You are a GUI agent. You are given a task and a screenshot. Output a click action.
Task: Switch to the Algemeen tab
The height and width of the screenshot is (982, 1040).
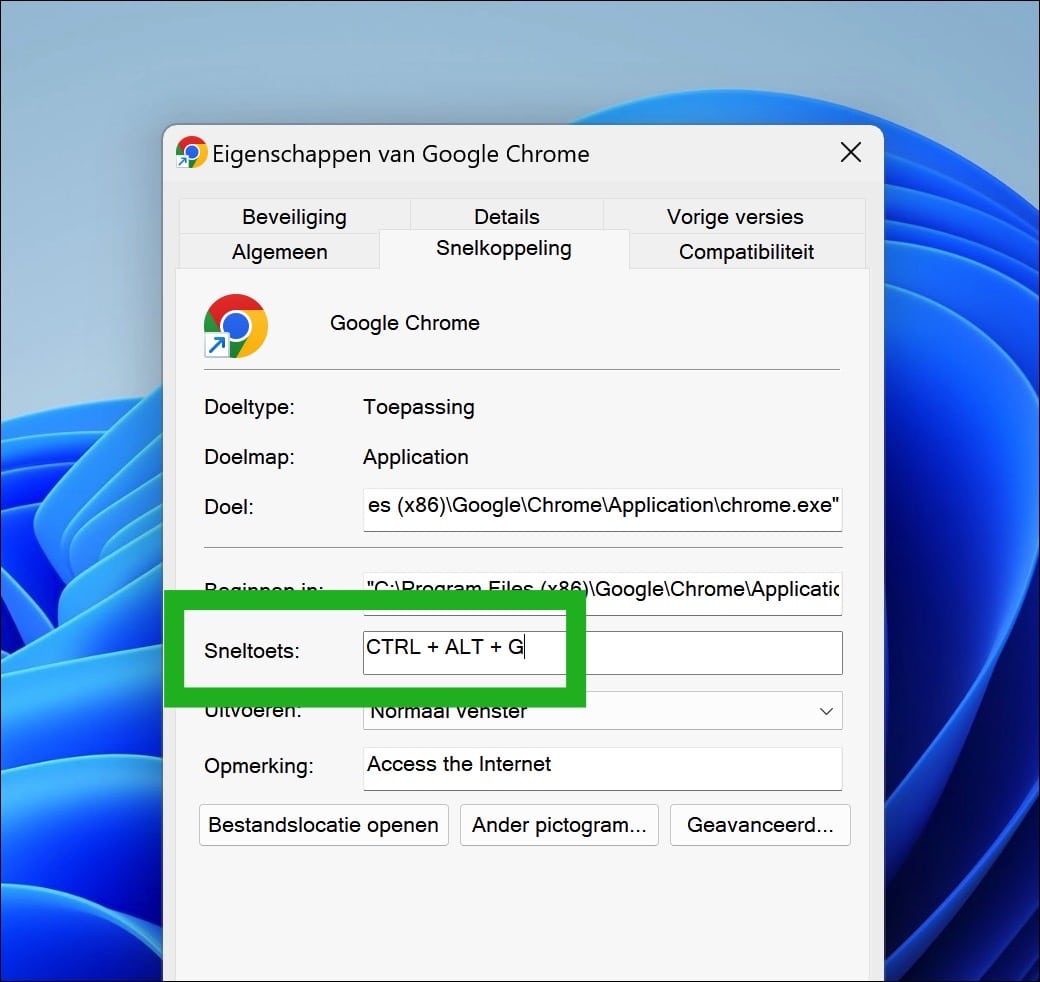279,252
